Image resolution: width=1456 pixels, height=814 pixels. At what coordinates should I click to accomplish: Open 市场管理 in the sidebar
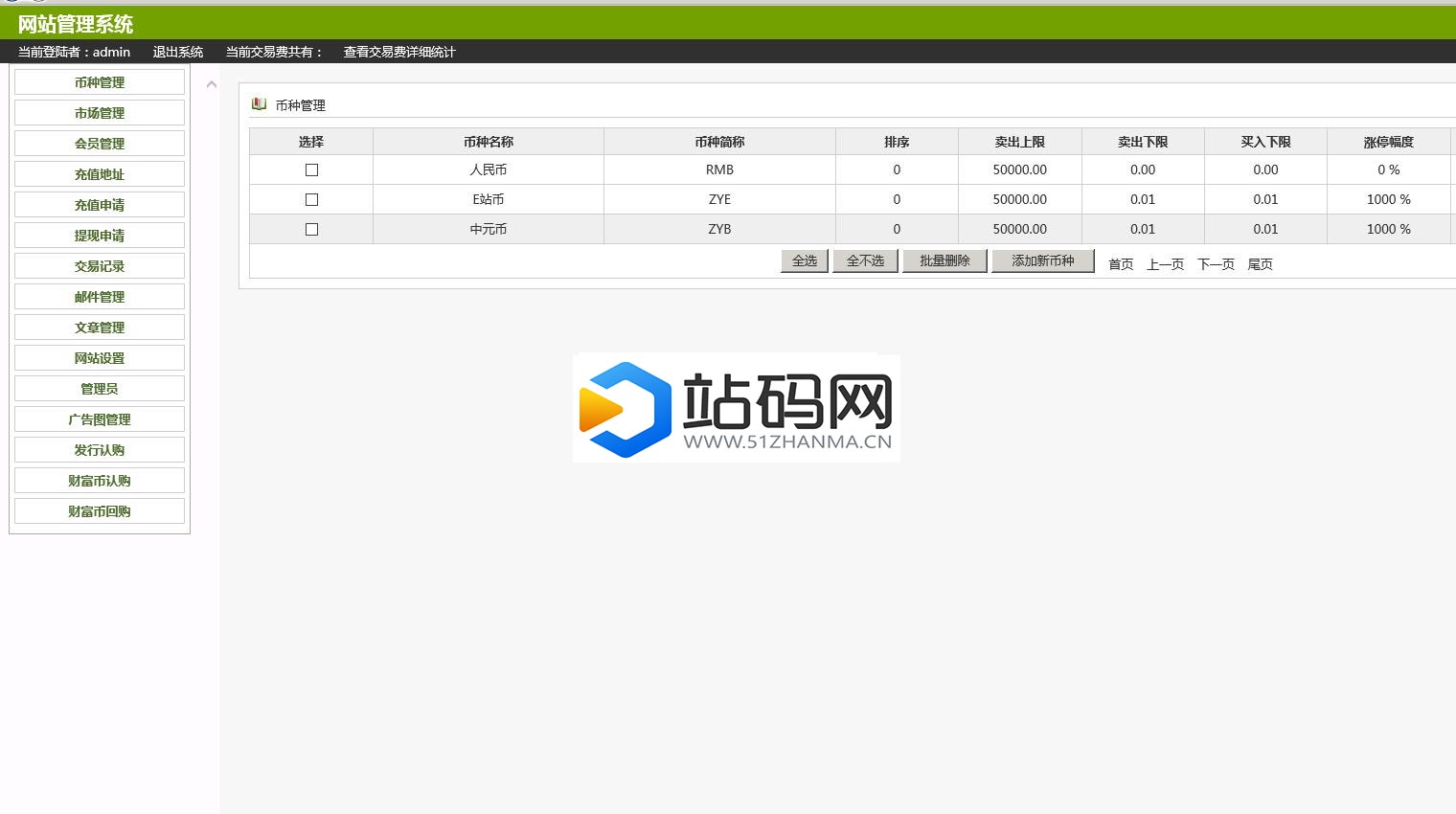pos(100,113)
